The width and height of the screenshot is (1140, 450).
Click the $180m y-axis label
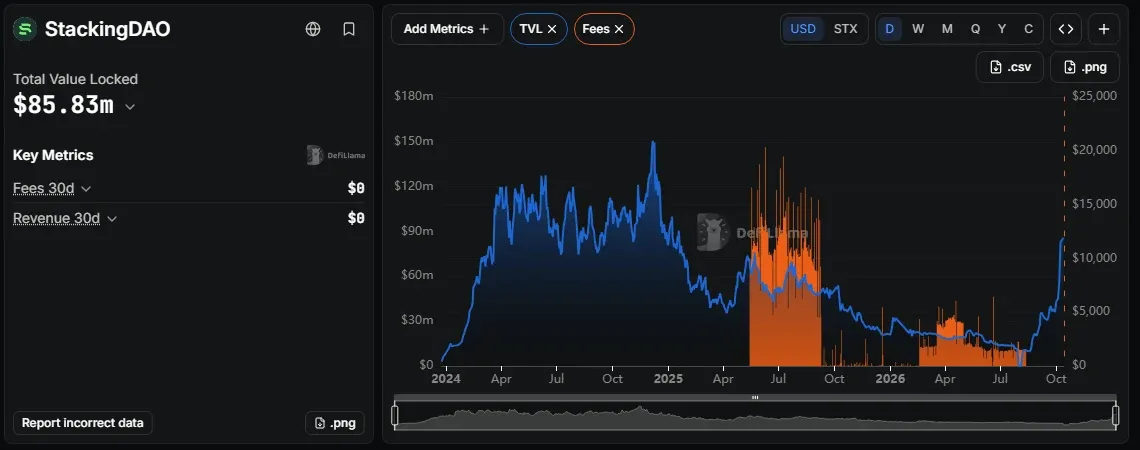click(414, 96)
